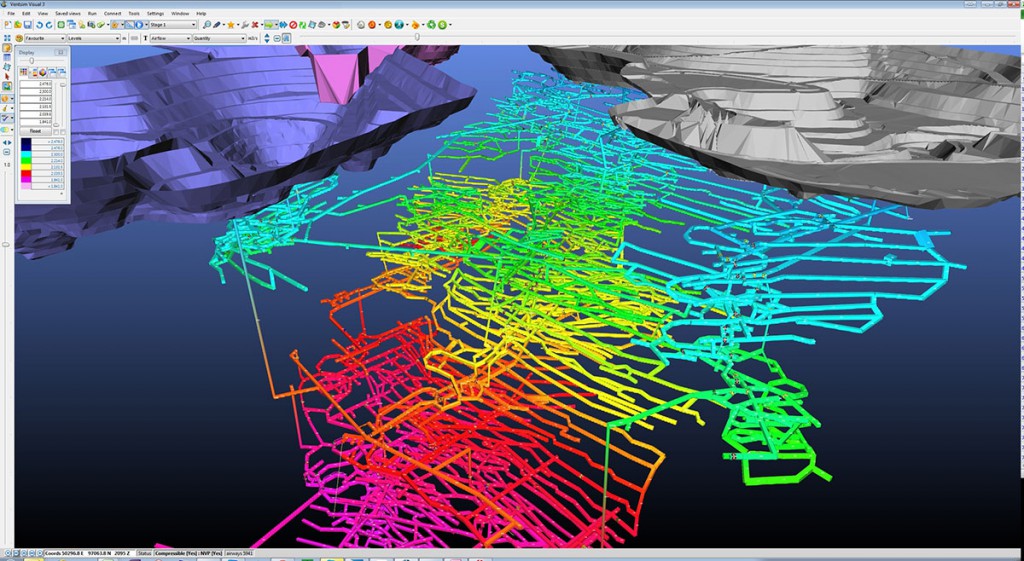The height and width of the screenshot is (561, 1024).
Task: Open the Settings menu
Action: click(155, 13)
